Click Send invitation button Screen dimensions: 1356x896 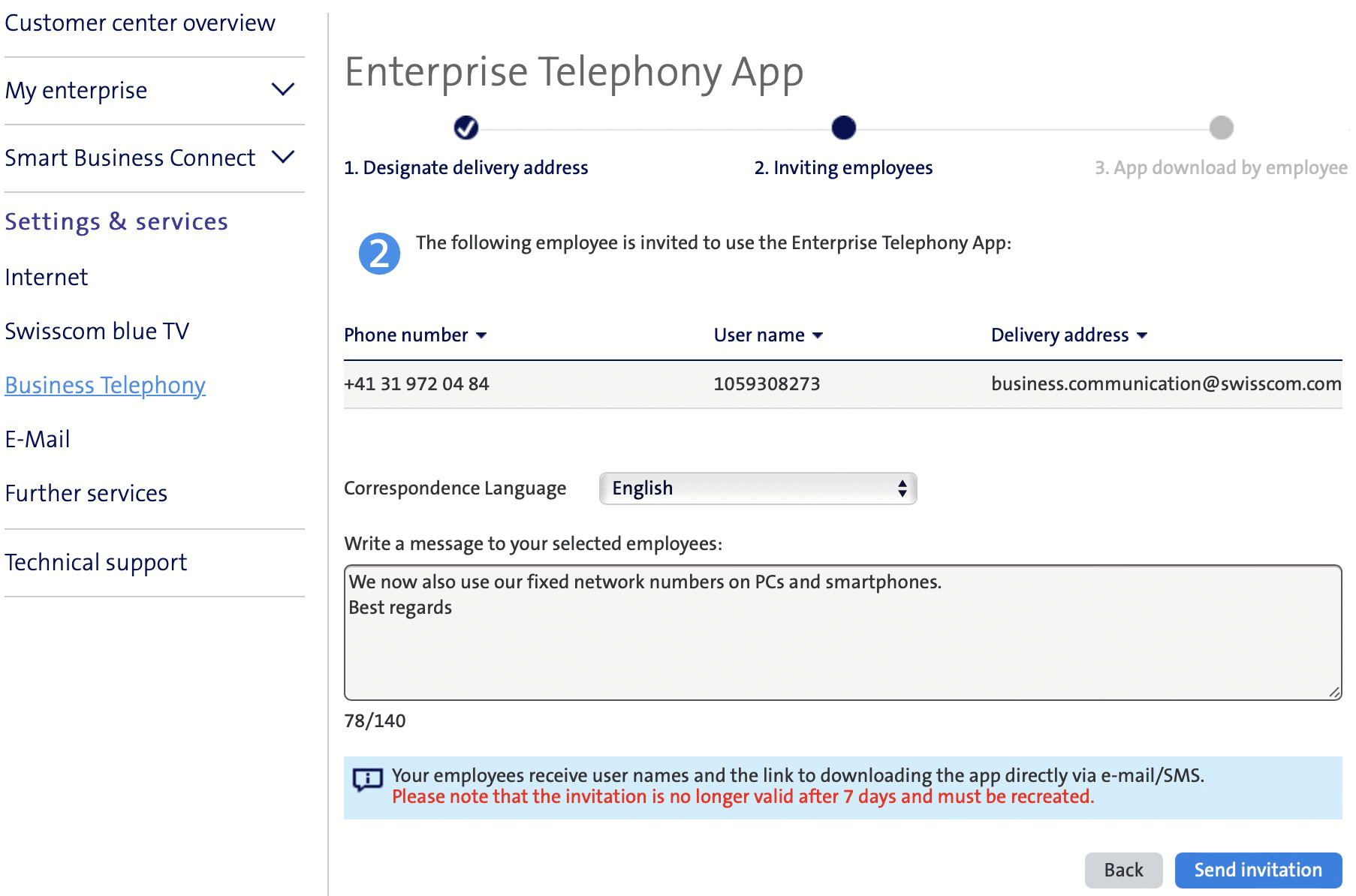[1258, 870]
